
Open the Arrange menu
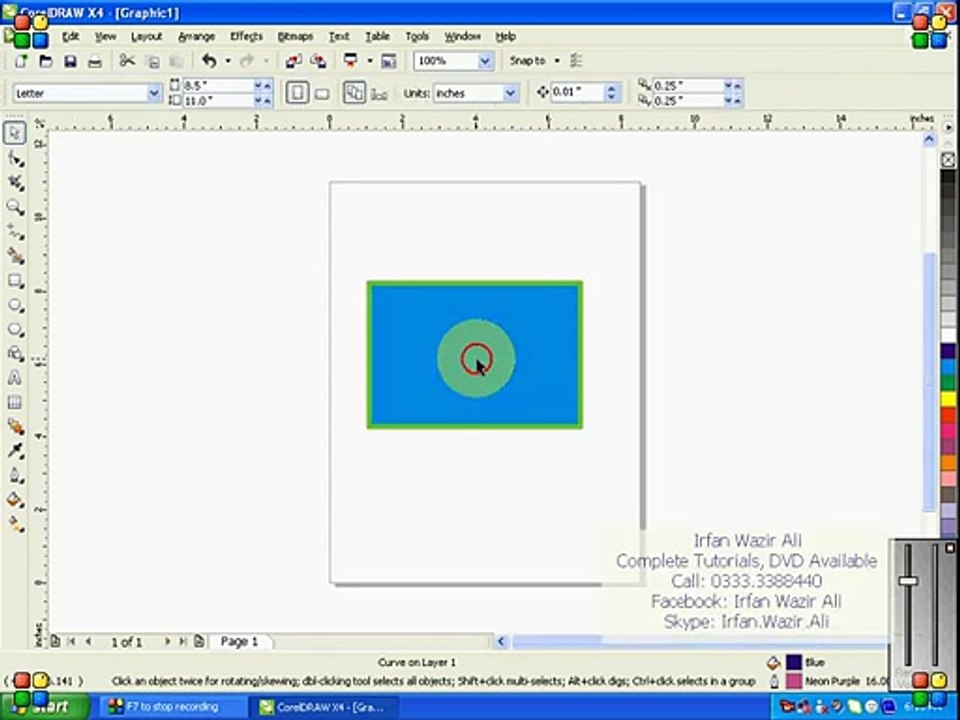(x=196, y=37)
